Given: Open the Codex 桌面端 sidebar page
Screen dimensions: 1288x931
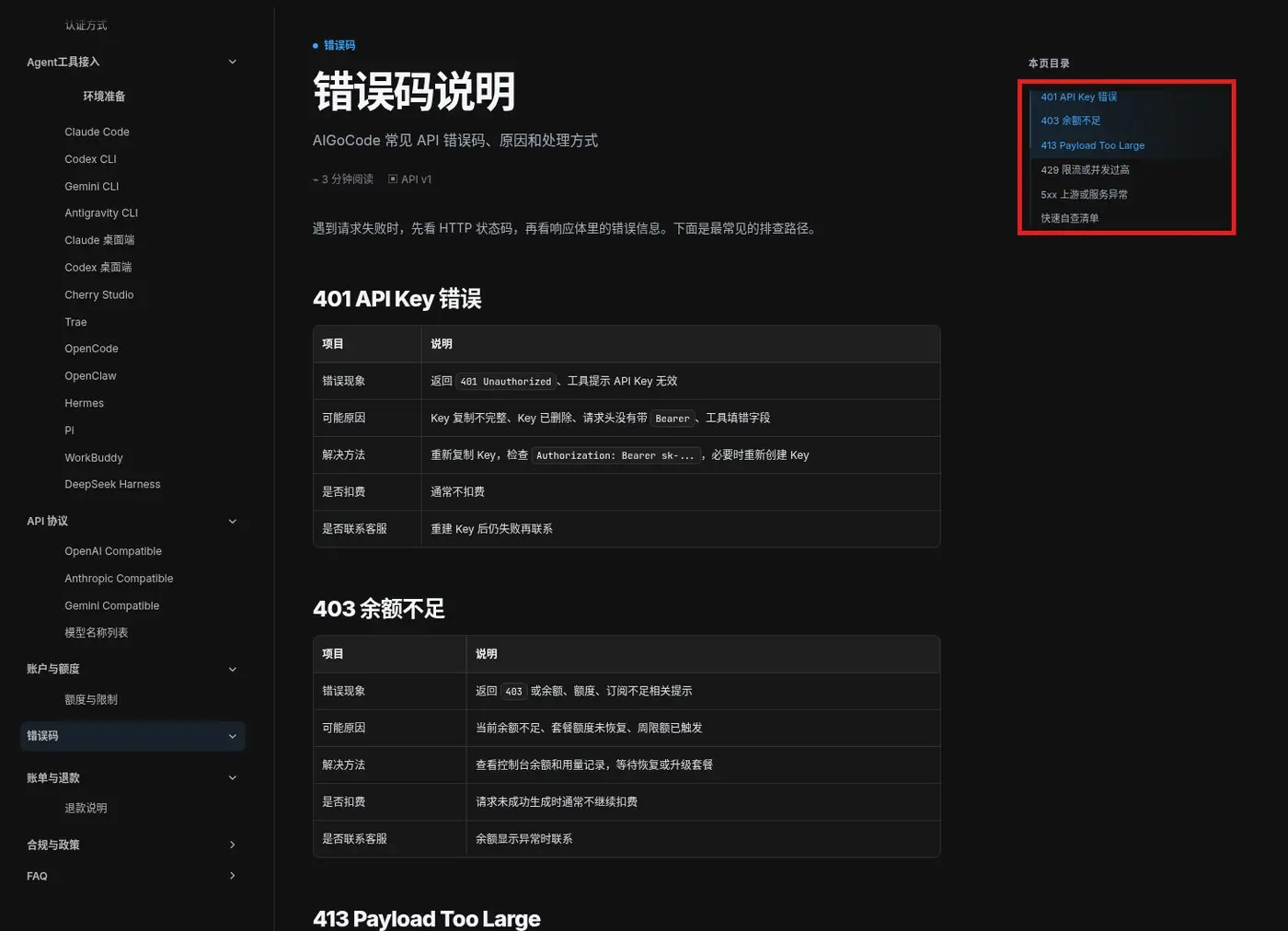Looking at the screenshot, I should [x=98, y=268].
